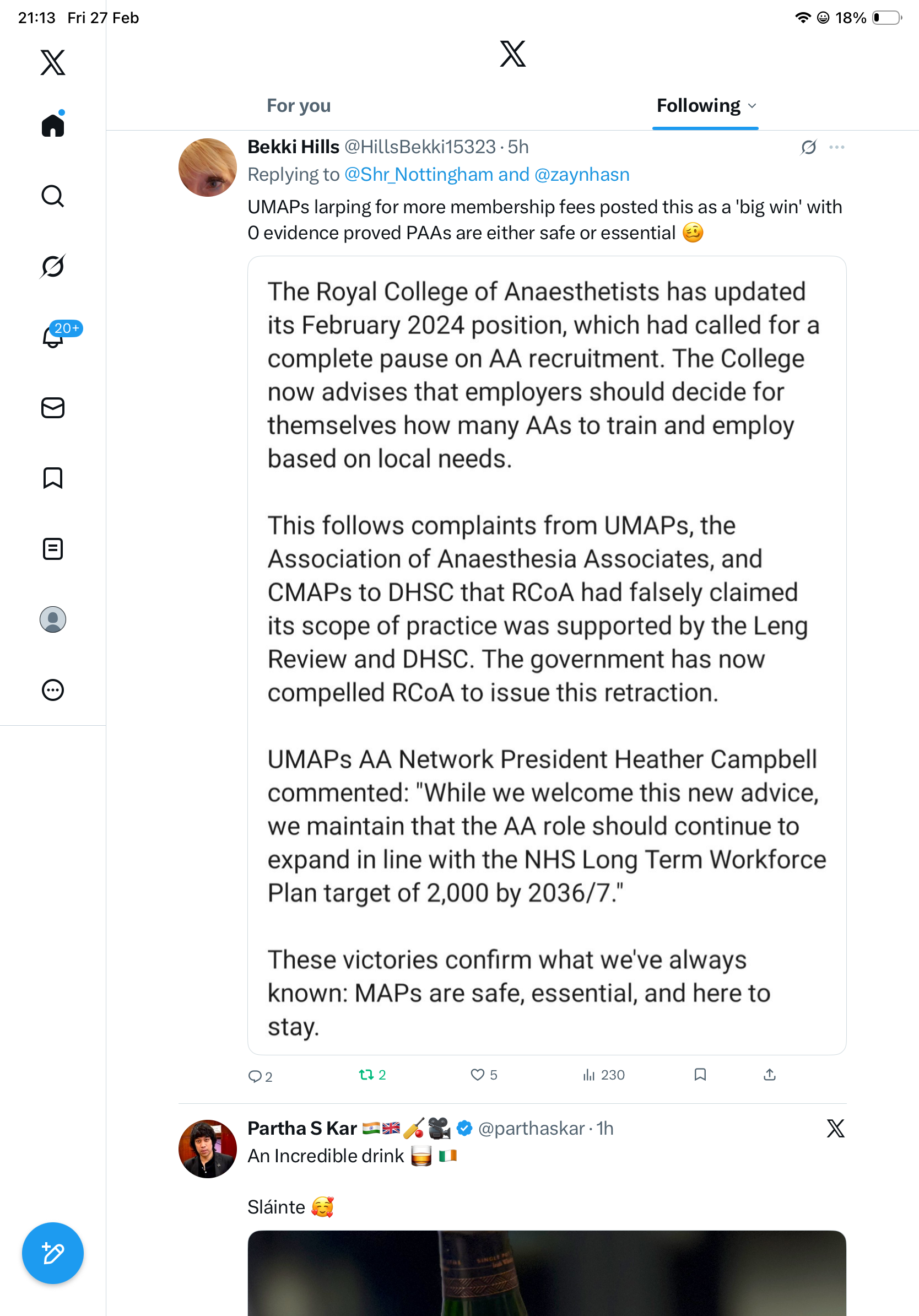Image resolution: width=919 pixels, height=1316 pixels.
Task: Open the More circle menu in sidebar
Action: [x=53, y=690]
